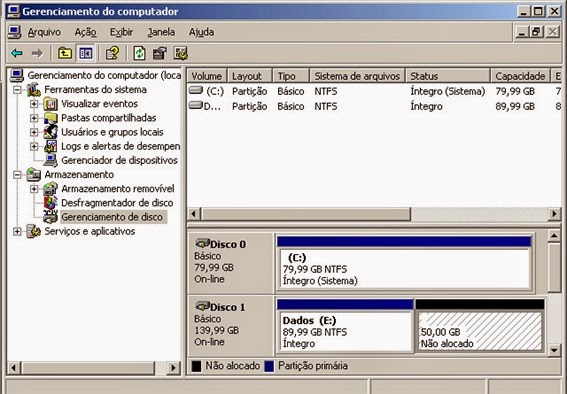The height and width of the screenshot is (394, 567).
Task: Click the Forward arrow toolbar icon
Action: pyautogui.click(x=37, y=53)
